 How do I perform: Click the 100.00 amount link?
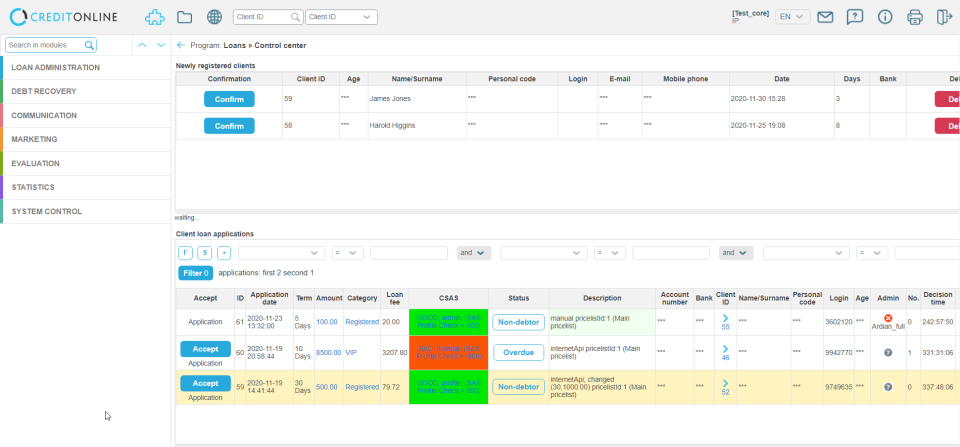click(327, 322)
